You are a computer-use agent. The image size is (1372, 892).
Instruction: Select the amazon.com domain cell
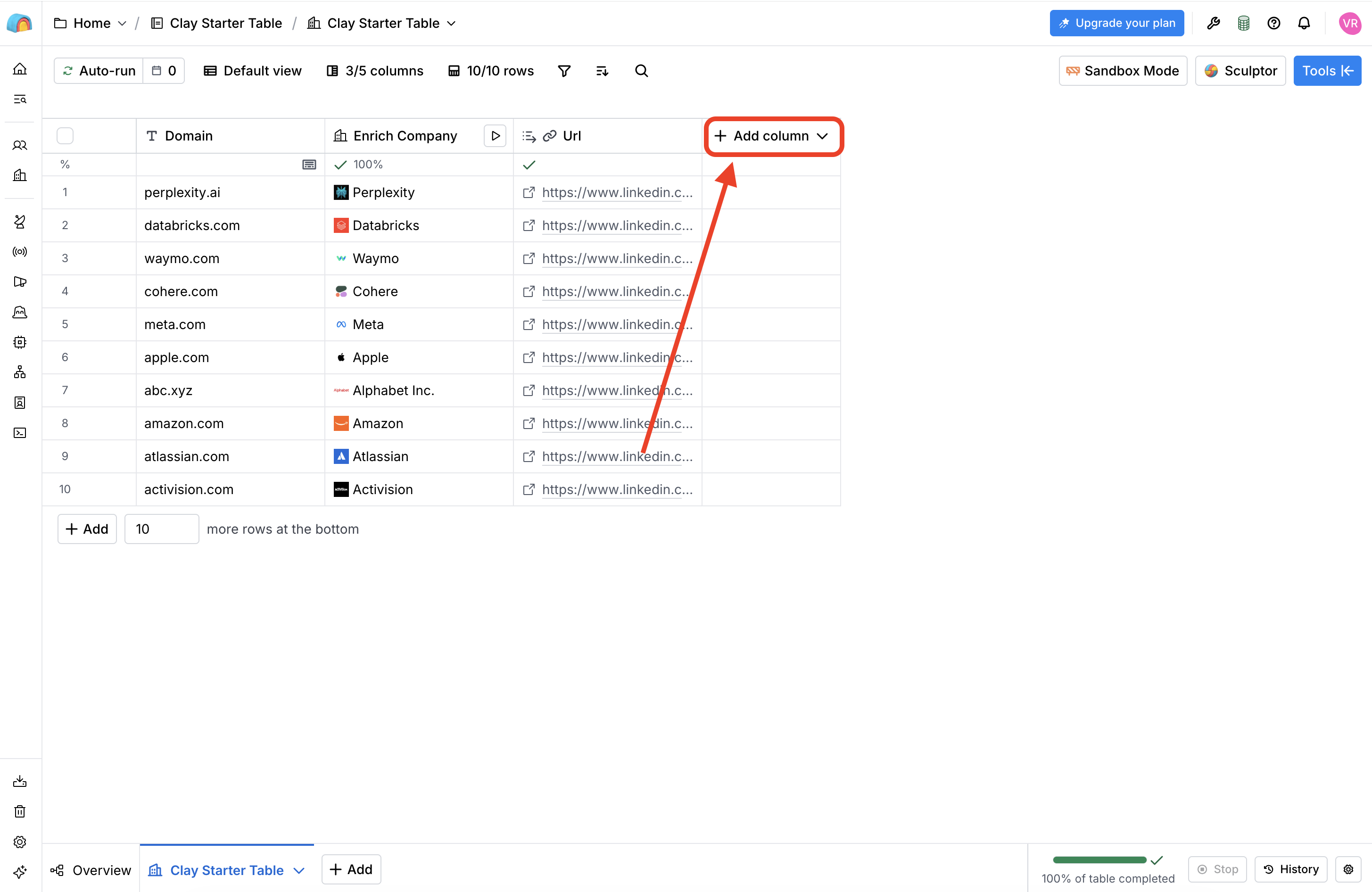pos(231,424)
